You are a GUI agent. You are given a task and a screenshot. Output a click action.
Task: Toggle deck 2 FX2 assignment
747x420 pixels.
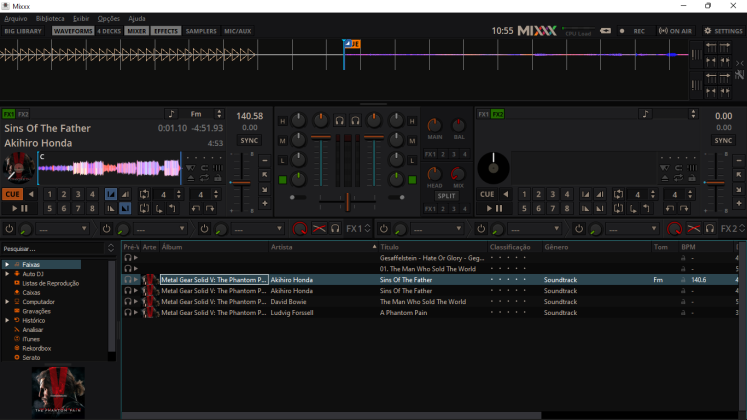pyautogui.click(x=498, y=114)
